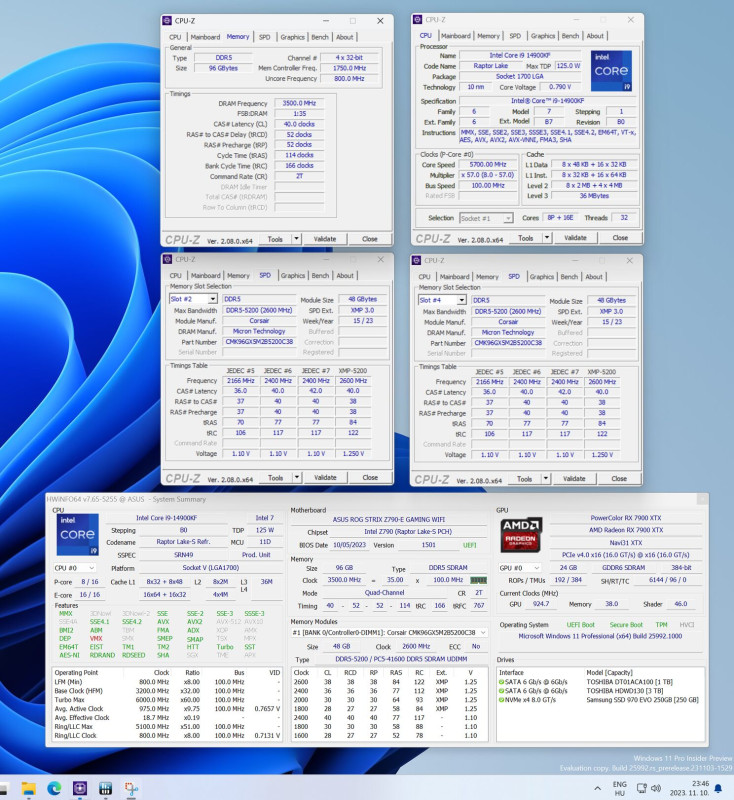
Task: Switch to the Mainboard tab in the Memory window
Action: click(205, 37)
